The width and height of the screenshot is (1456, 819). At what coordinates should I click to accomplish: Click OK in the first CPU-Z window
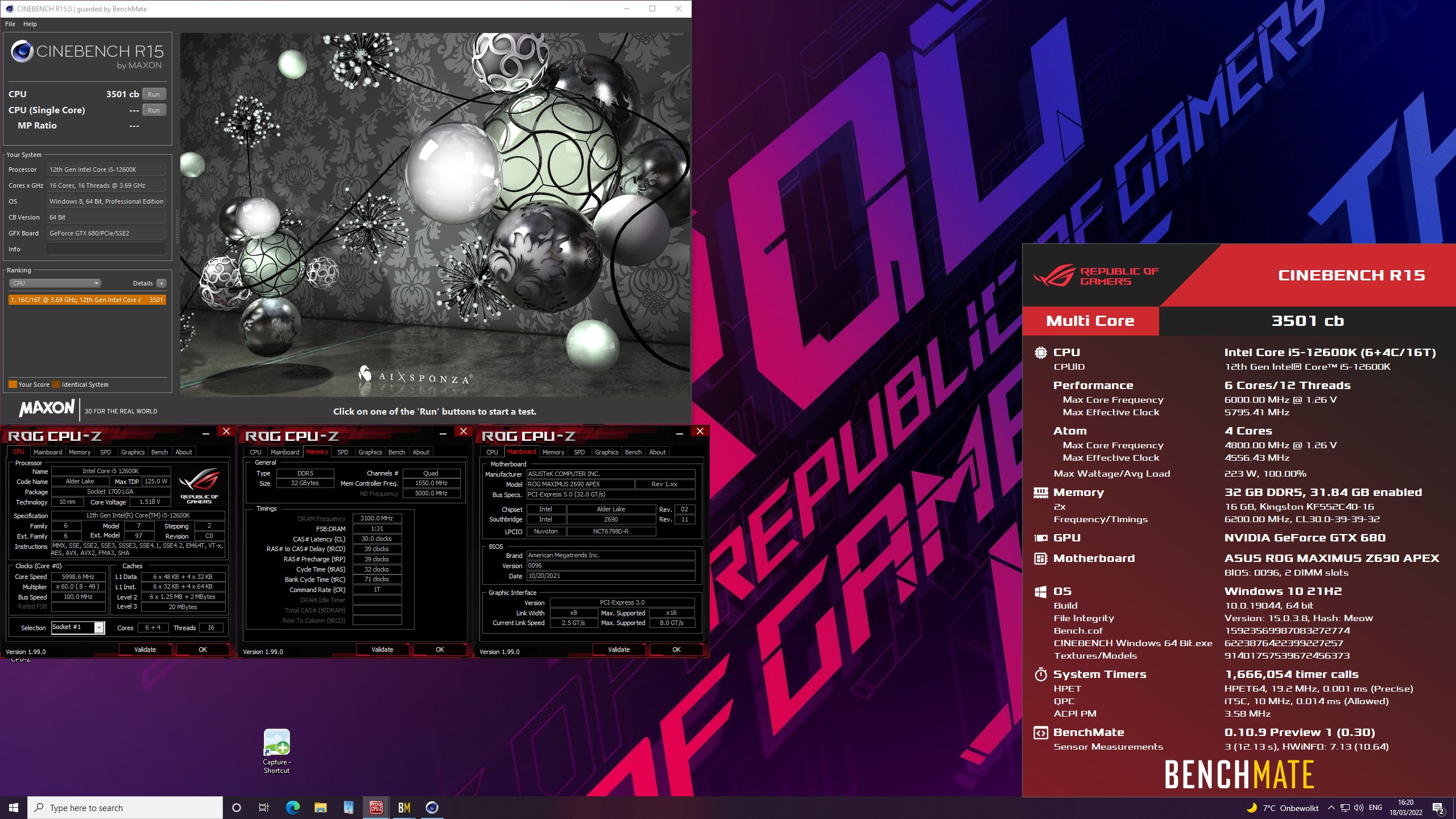coord(203,650)
